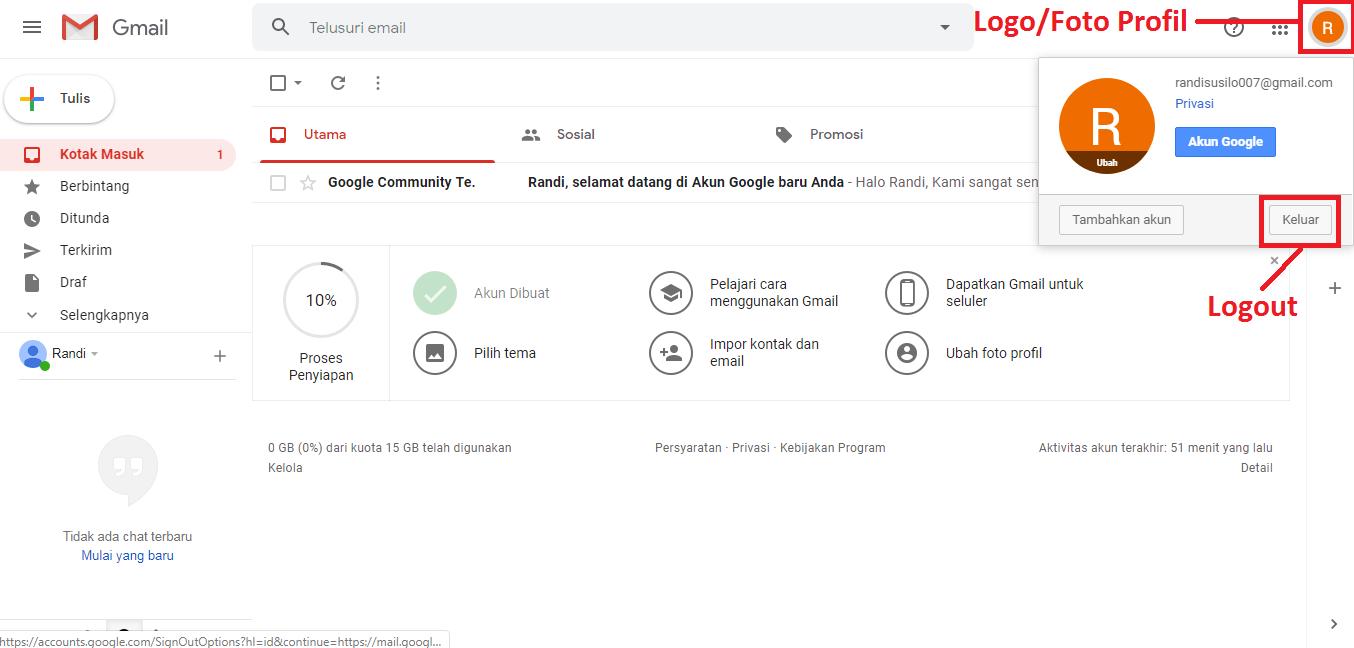1354x648 pixels.
Task: Open the footer Privasi link
Action: pos(751,448)
